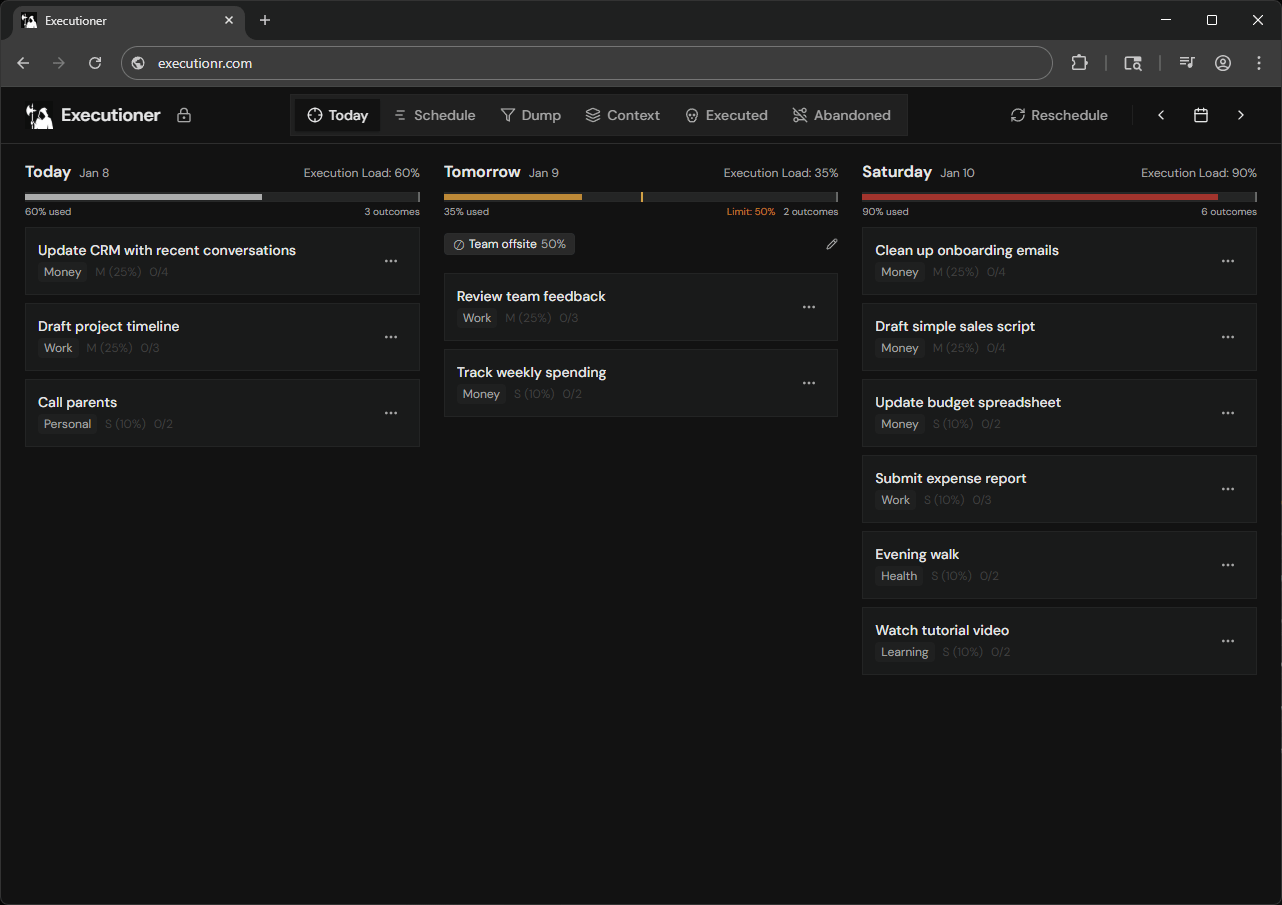Click the left chevron to view the previous day
The image size is (1282, 905).
(1161, 115)
